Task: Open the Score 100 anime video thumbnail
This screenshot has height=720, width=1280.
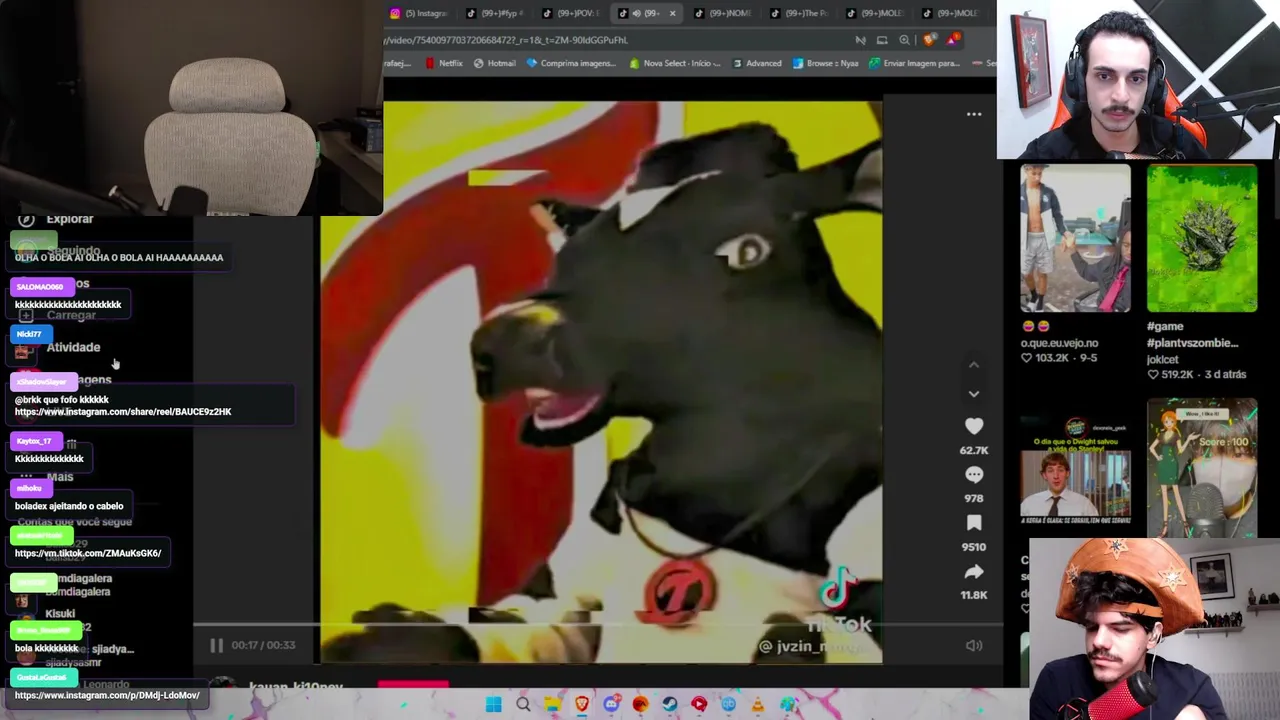Action: pyautogui.click(x=1201, y=468)
